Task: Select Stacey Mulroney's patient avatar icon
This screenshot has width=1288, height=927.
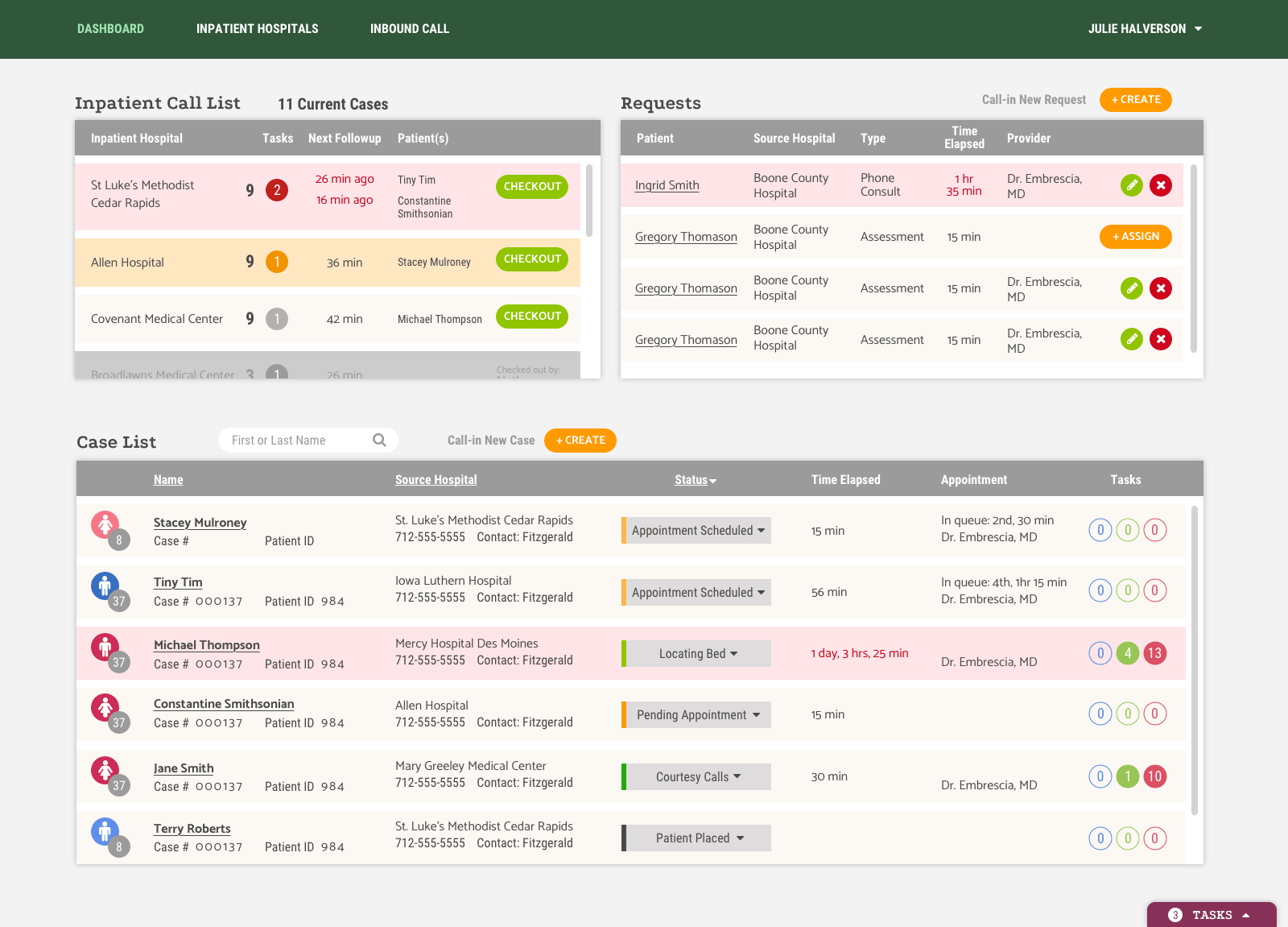Action: tap(105, 523)
